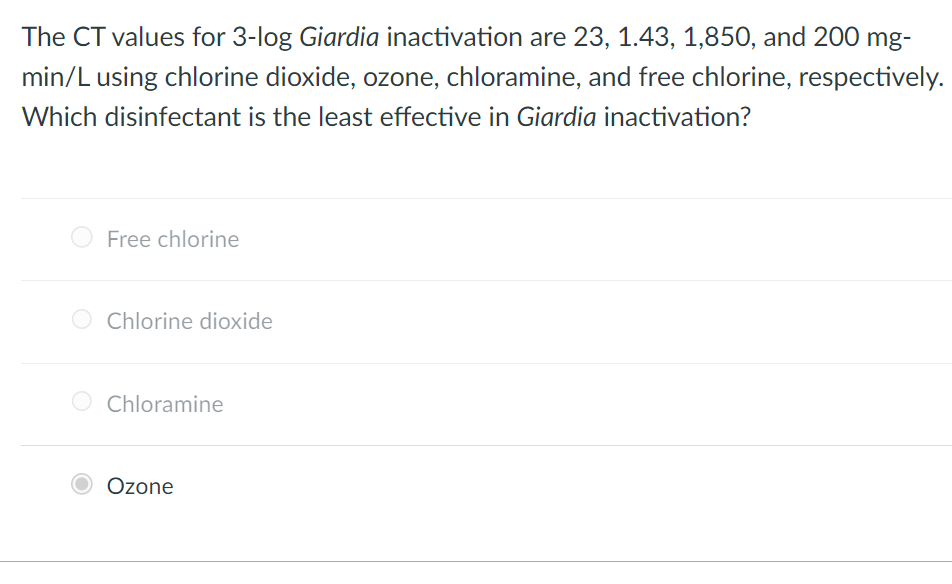Click the word Giardia in the question
The width and height of the screenshot is (952, 584).
(x=342, y=37)
